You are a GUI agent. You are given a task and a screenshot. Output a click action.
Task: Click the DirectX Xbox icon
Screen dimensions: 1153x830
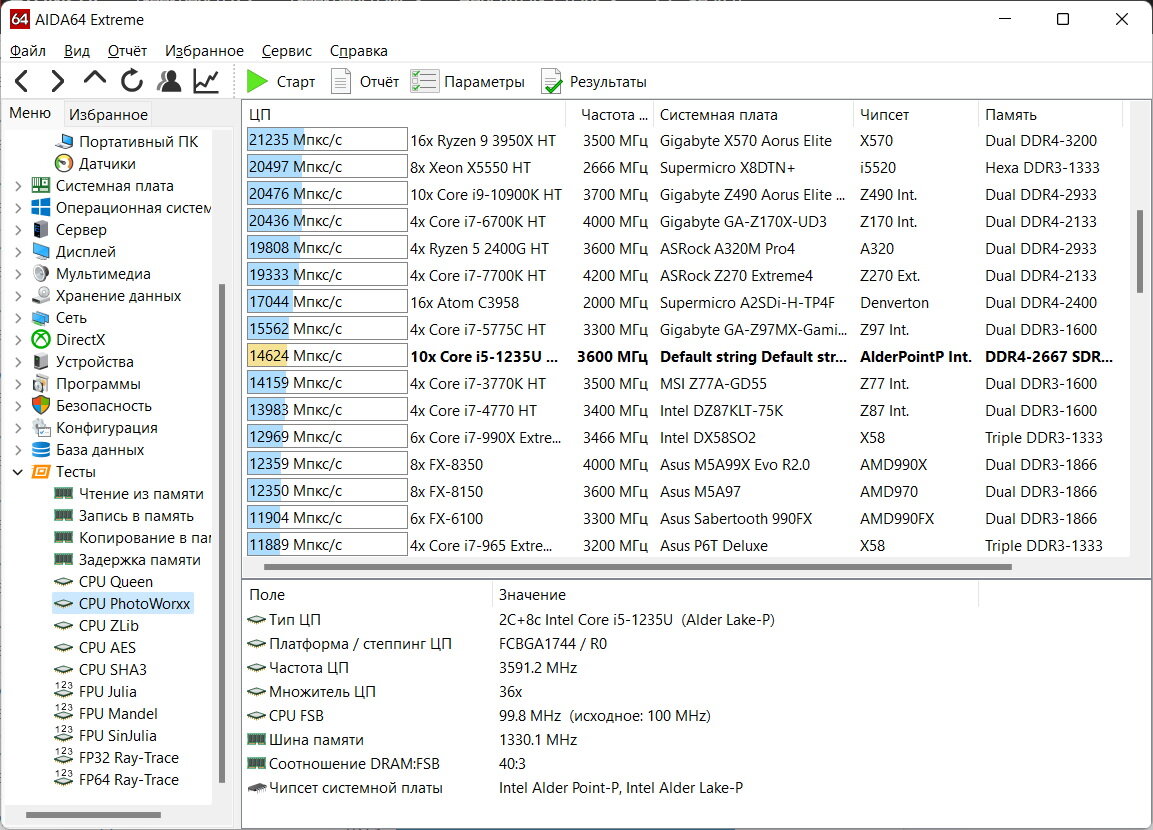(41, 340)
